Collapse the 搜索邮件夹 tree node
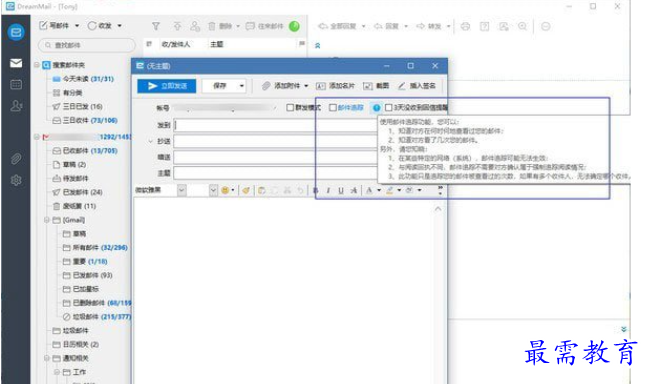646x384 pixels. tap(37, 65)
